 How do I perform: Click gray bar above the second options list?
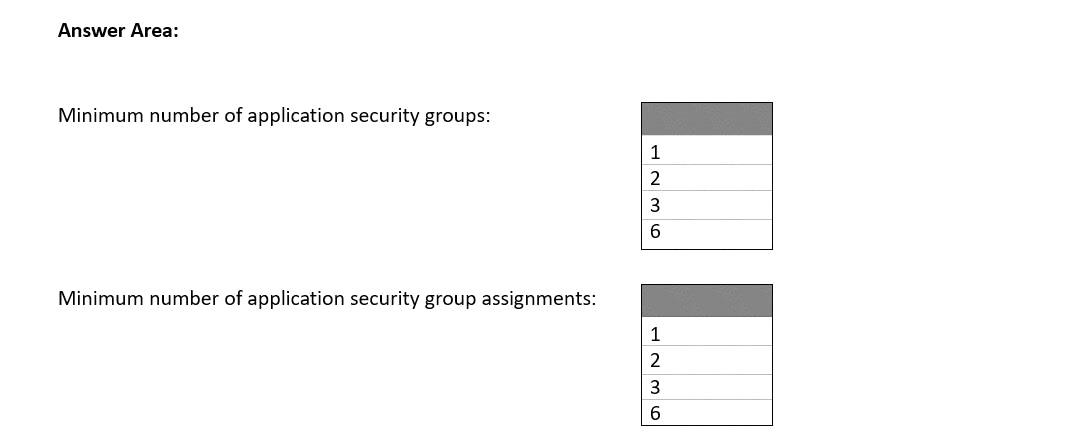tap(707, 301)
